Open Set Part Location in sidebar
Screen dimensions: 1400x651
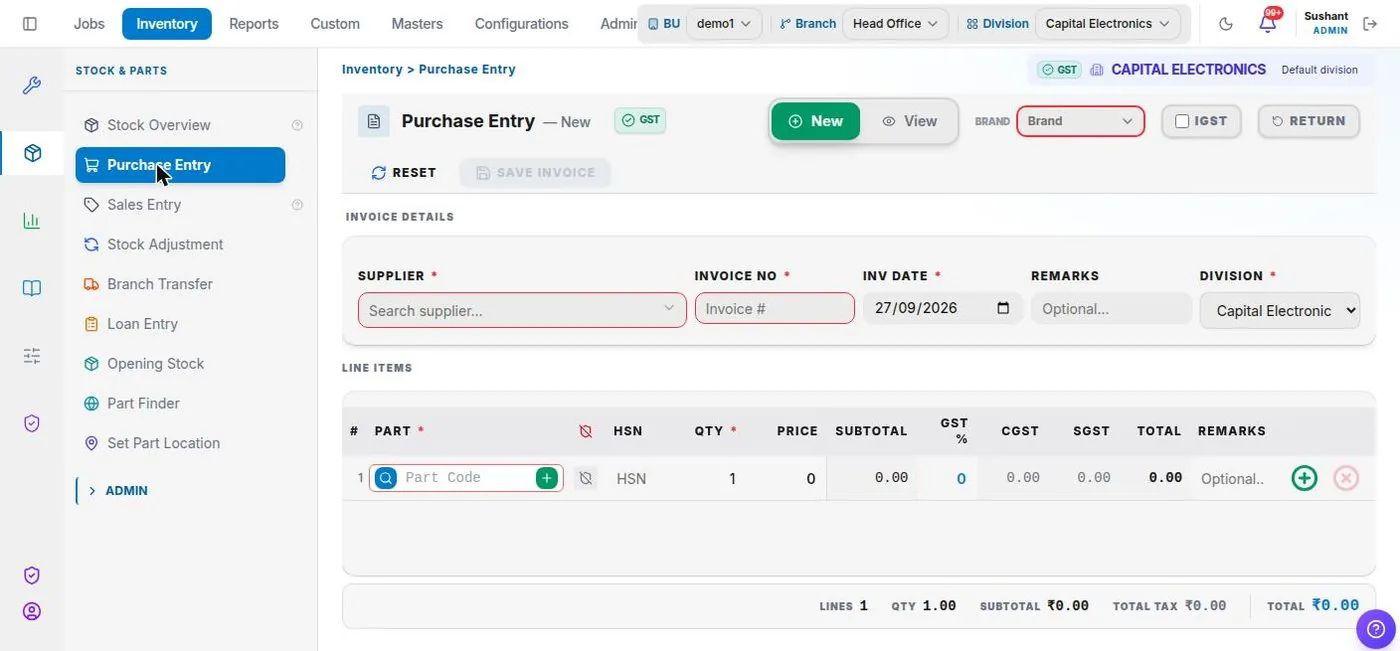(180, 443)
